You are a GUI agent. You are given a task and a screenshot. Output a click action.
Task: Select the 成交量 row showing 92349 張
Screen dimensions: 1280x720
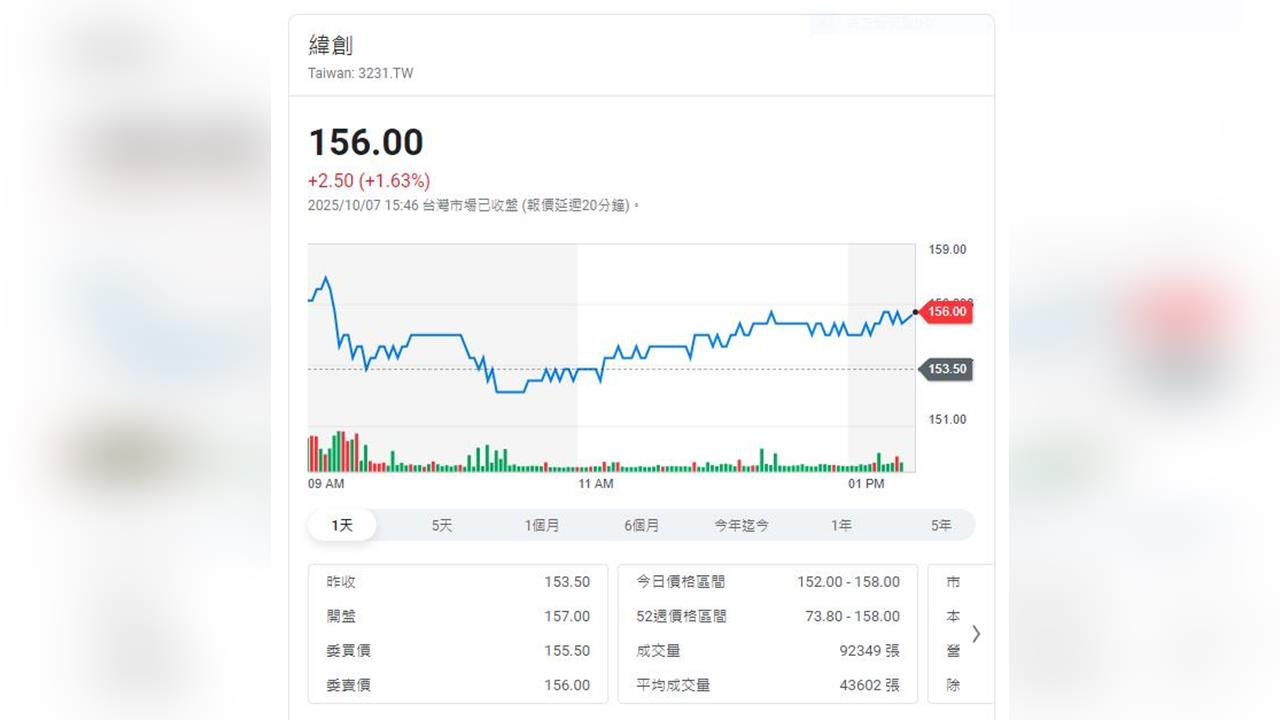coord(768,651)
